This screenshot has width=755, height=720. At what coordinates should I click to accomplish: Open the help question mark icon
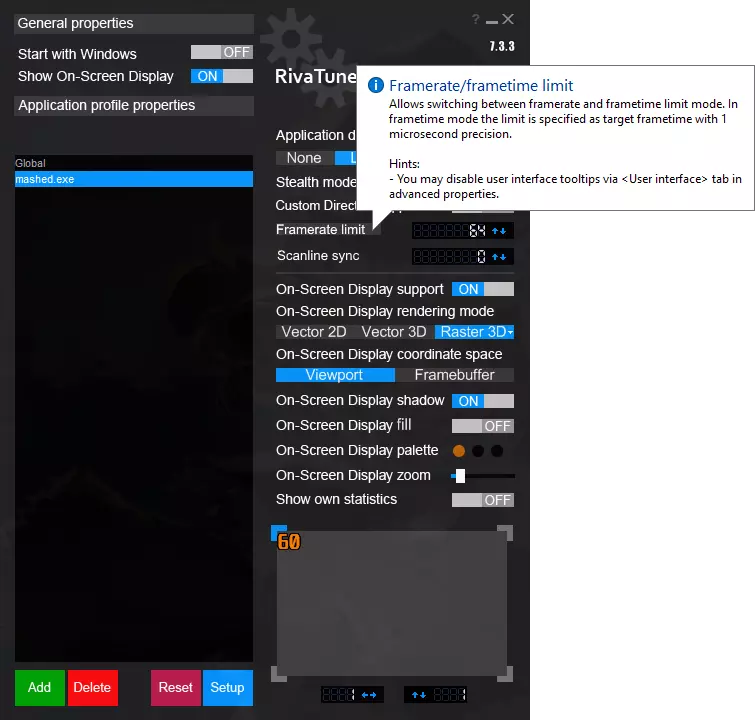(476, 19)
